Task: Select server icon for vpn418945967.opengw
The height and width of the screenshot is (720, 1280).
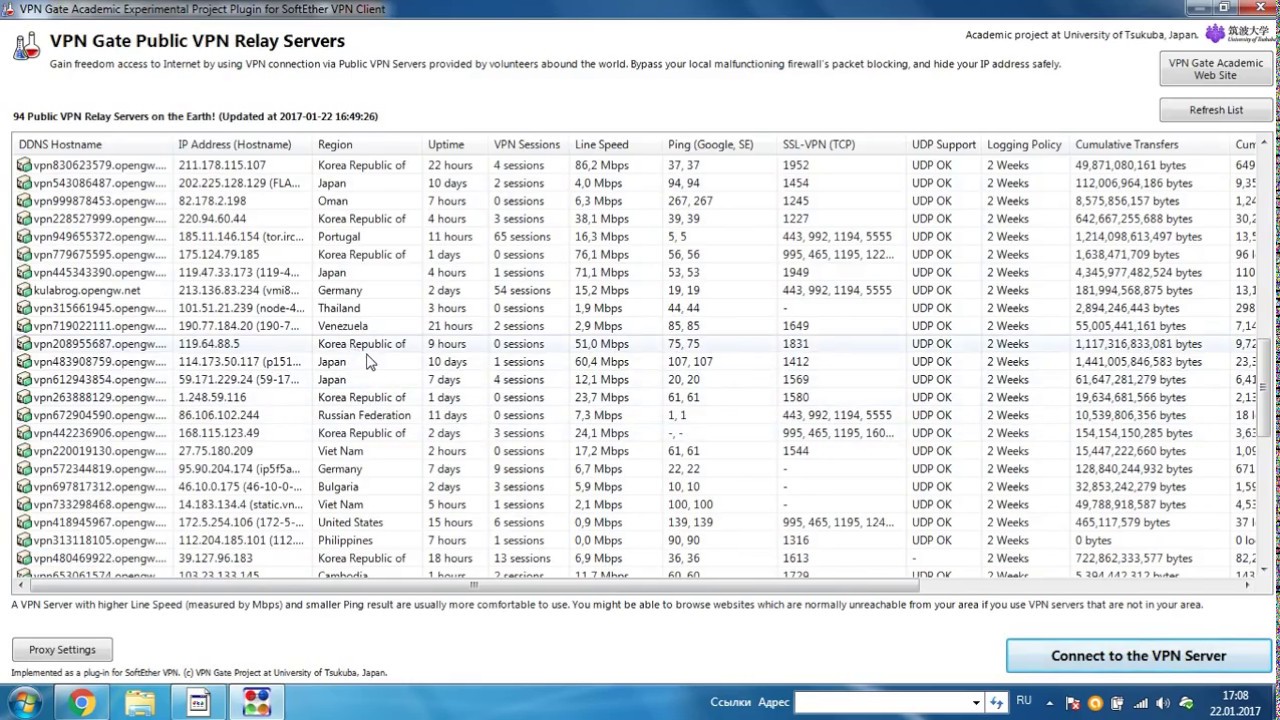Action: coord(24,522)
